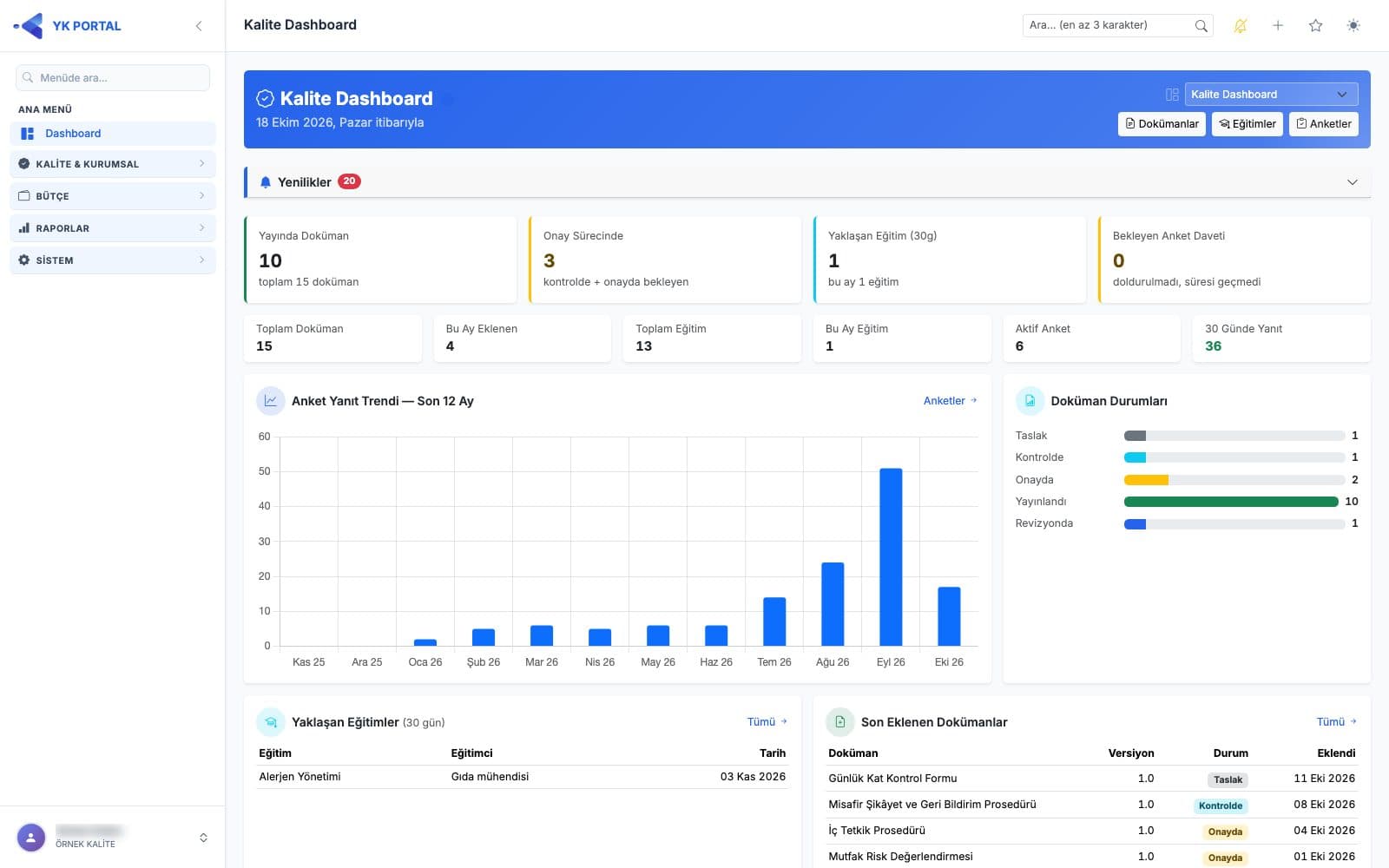Click Misafir Şikâyet ve Geri Bildirim Prosedürü
This screenshot has height=868, width=1389.
(932, 805)
